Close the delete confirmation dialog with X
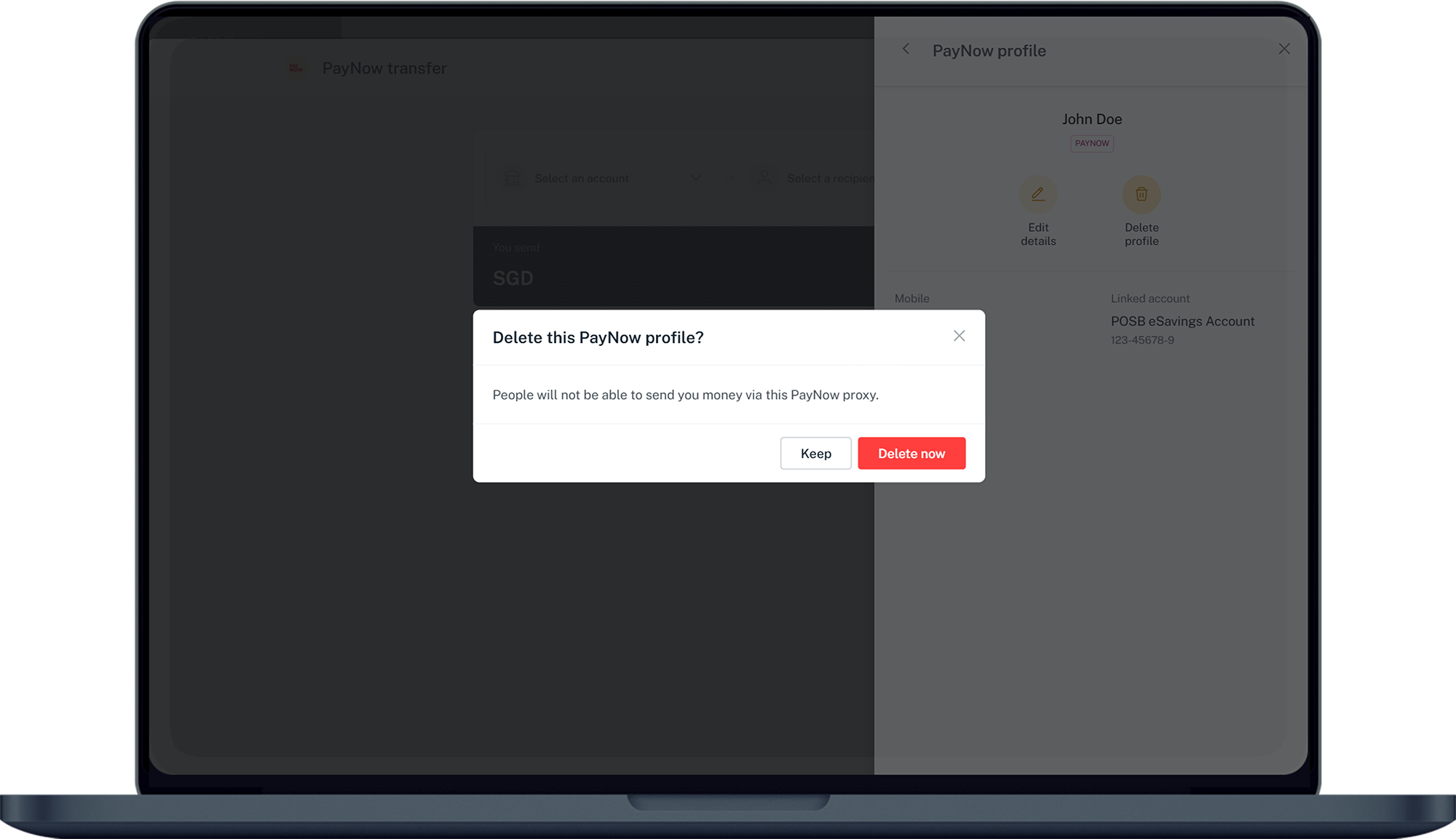 coord(959,336)
